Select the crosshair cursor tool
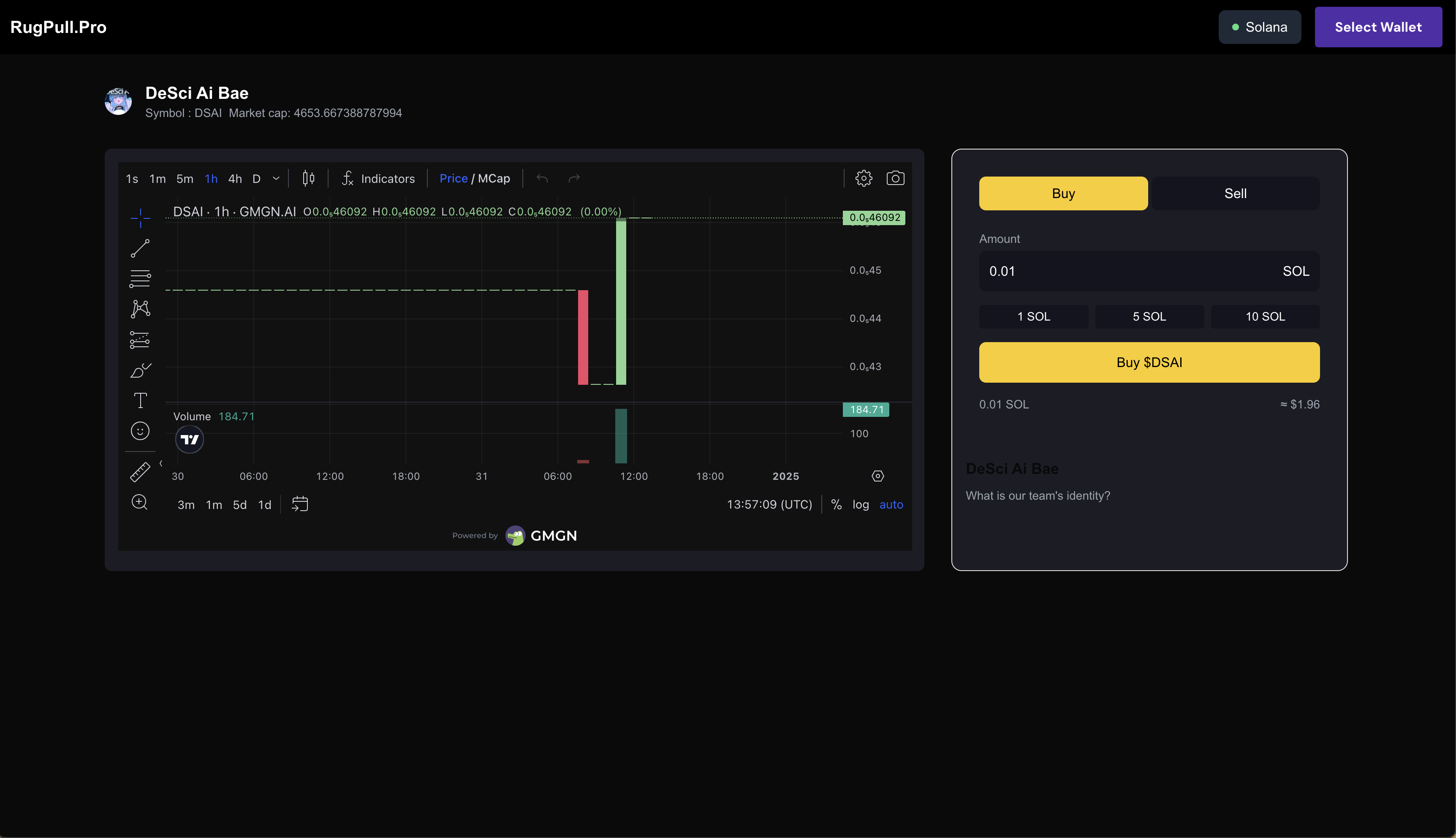The image size is (1456, 838). [140, 218]
